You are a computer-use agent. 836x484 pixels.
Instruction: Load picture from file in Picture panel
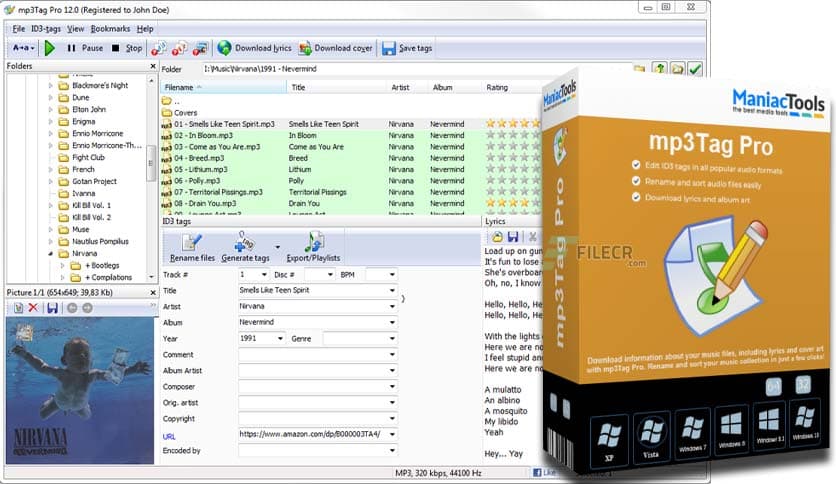tap(18, 308)
